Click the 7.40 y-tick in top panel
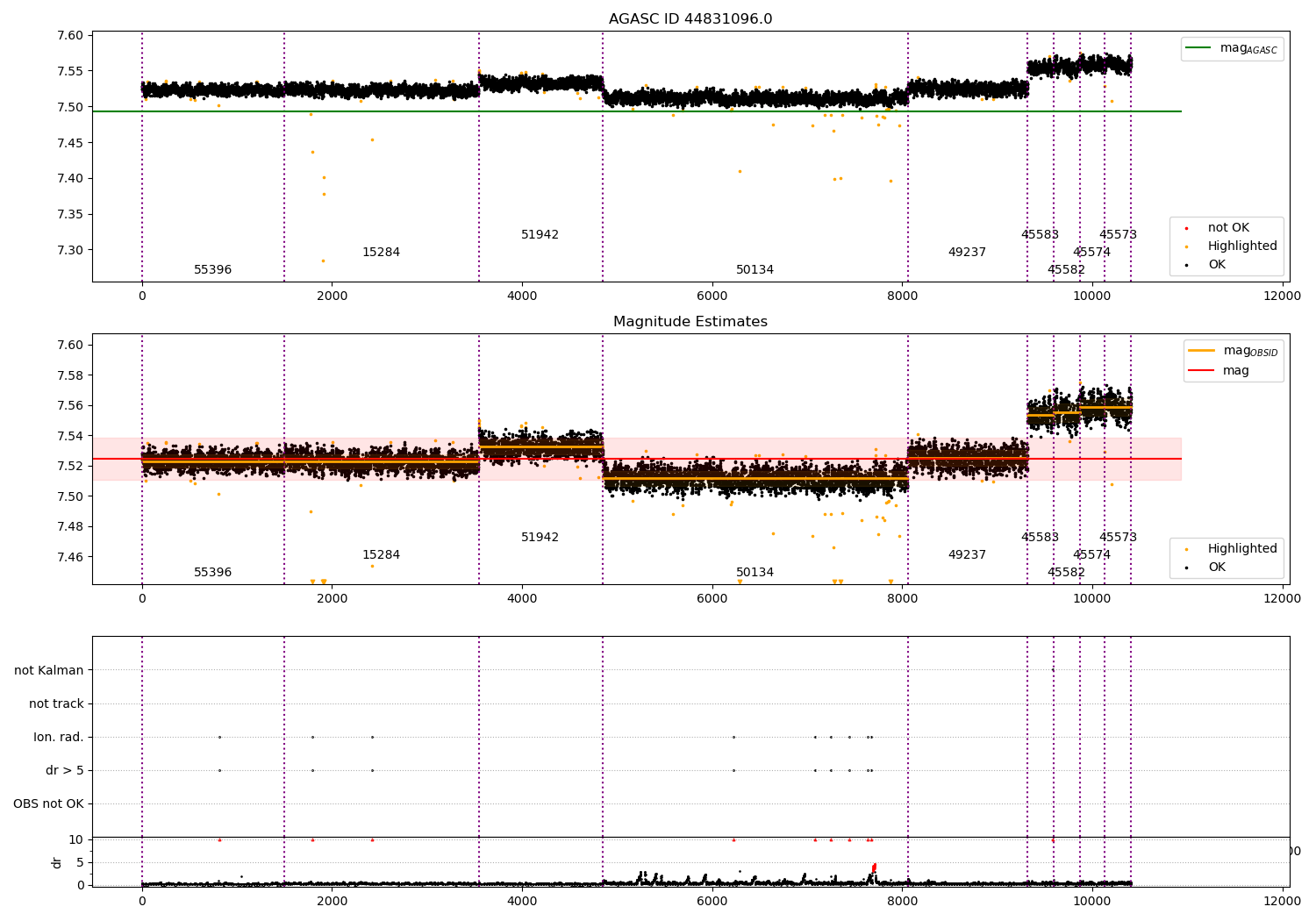The width and height of the screenshot is (1316, 921). pos(70,179)
